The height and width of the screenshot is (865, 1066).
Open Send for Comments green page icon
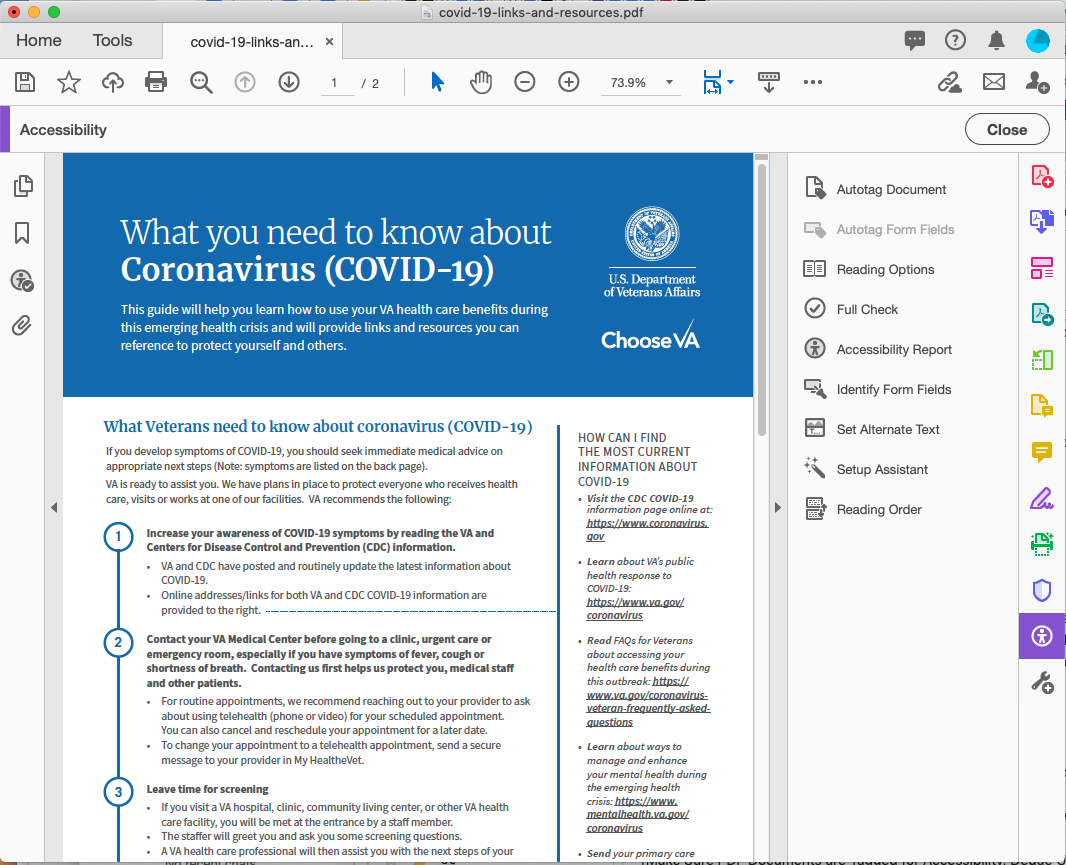coord(1042,313)
